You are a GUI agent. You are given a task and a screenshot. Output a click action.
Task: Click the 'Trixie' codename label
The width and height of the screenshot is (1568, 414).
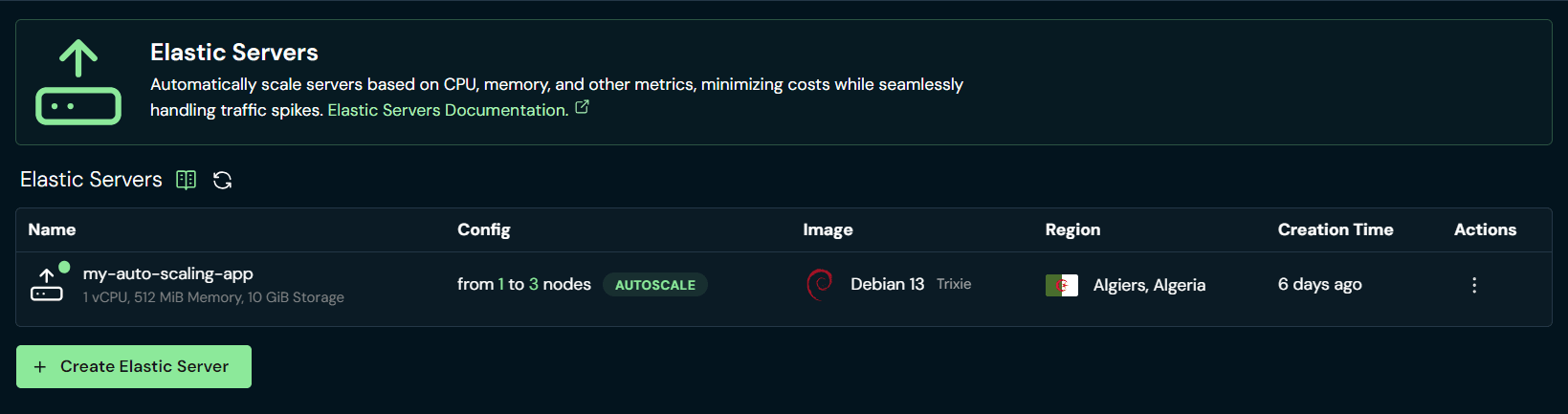click(954, 284)
